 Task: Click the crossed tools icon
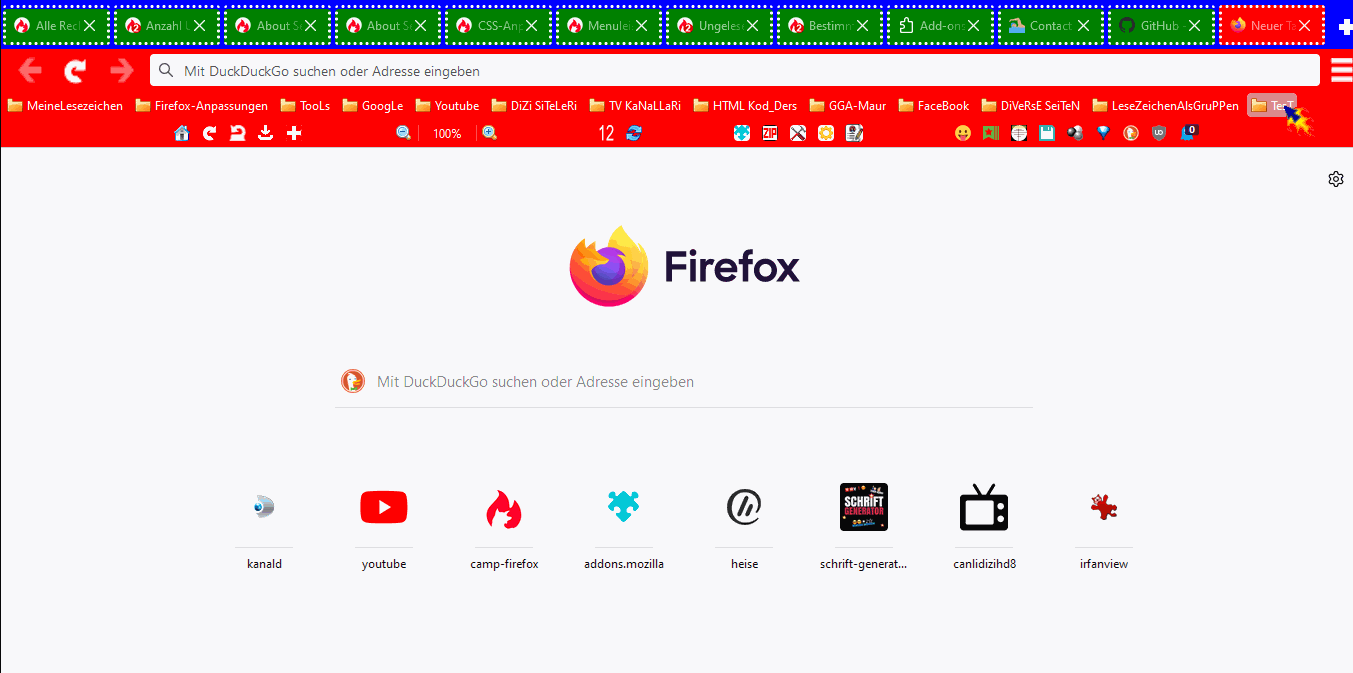click(x=798, y=133)
